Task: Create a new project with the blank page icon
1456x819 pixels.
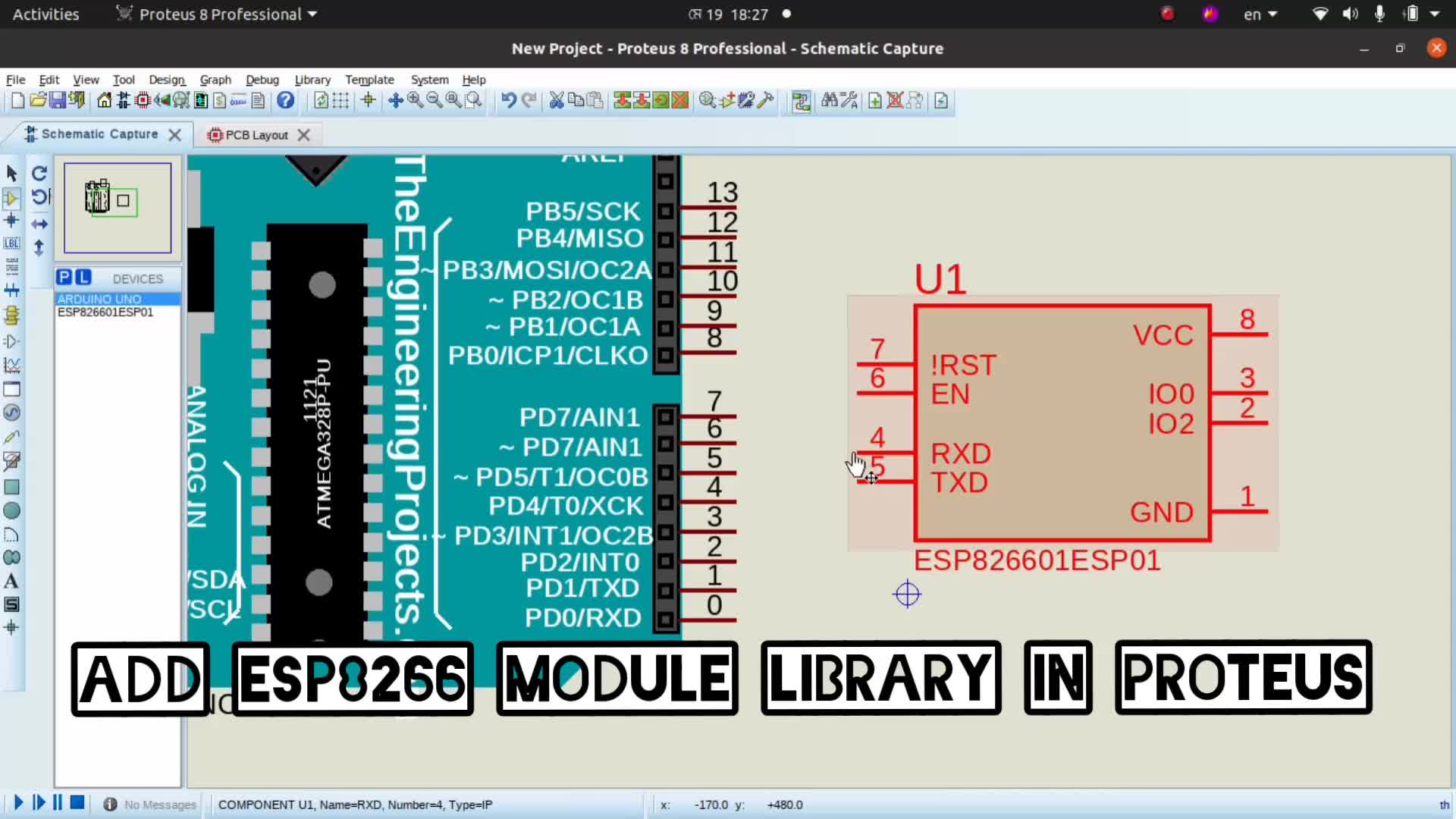Action: (x=17, y=100)
